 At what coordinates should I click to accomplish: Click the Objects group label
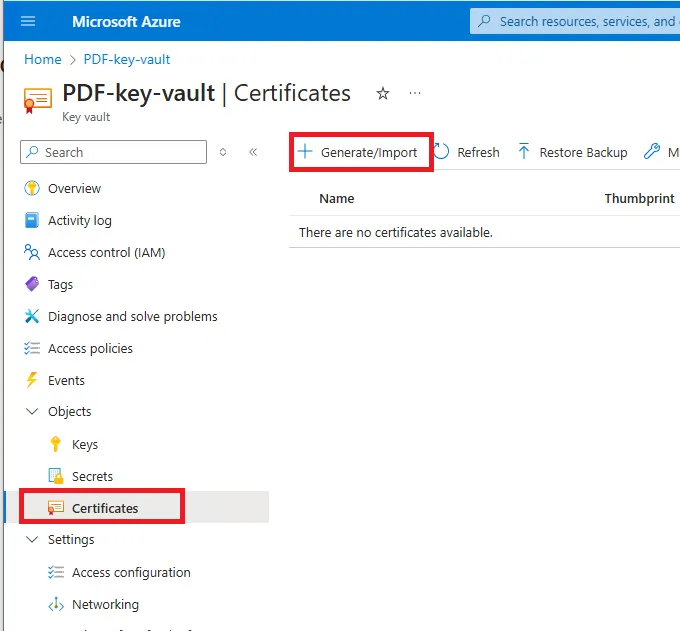pyautogui.click(x=69, y=412)
